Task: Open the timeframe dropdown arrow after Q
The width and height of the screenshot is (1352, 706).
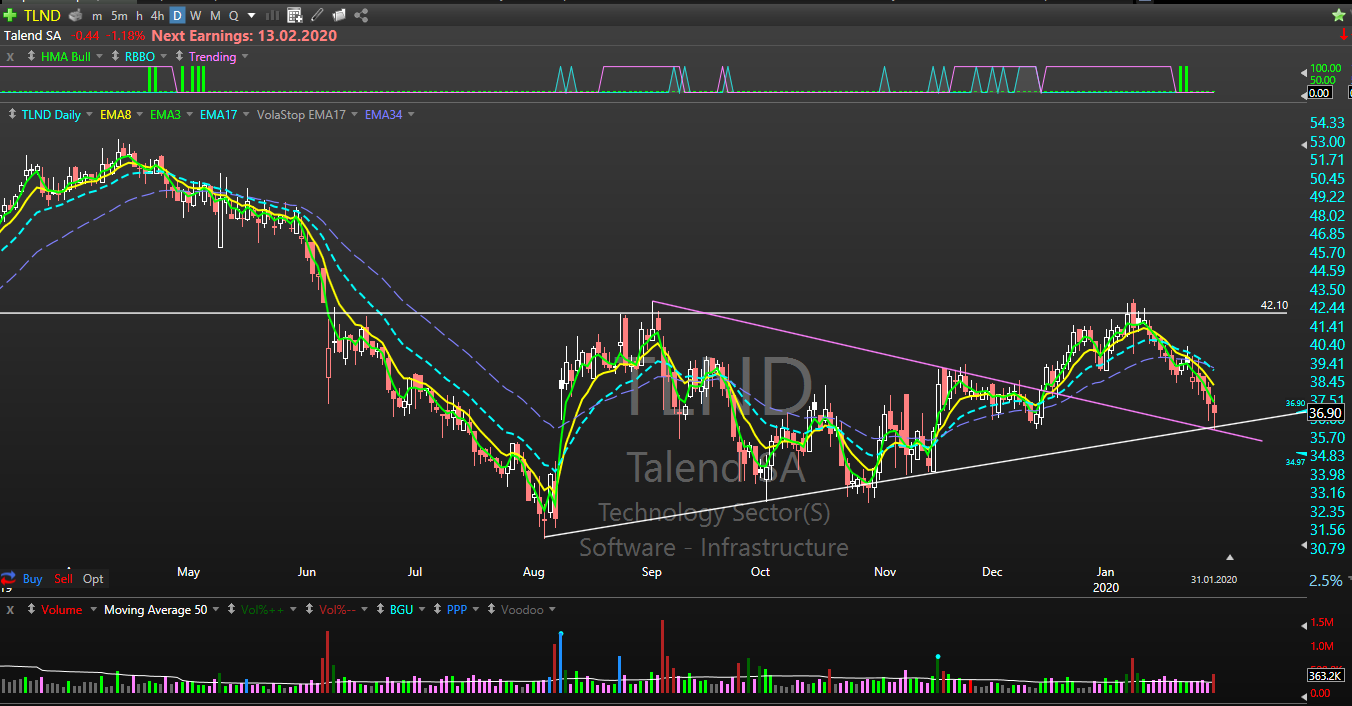Action: pyautogui.click(x=251, y=16)
